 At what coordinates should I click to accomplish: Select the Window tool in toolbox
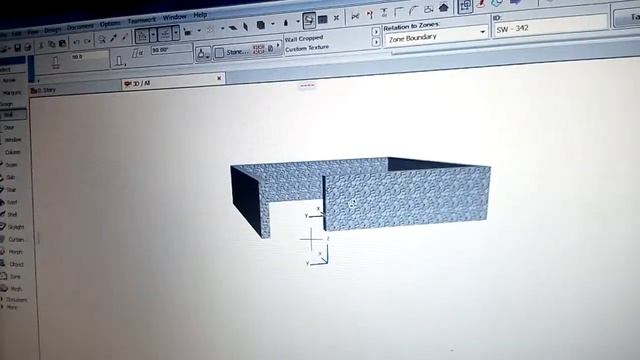(x=13, y=140)
